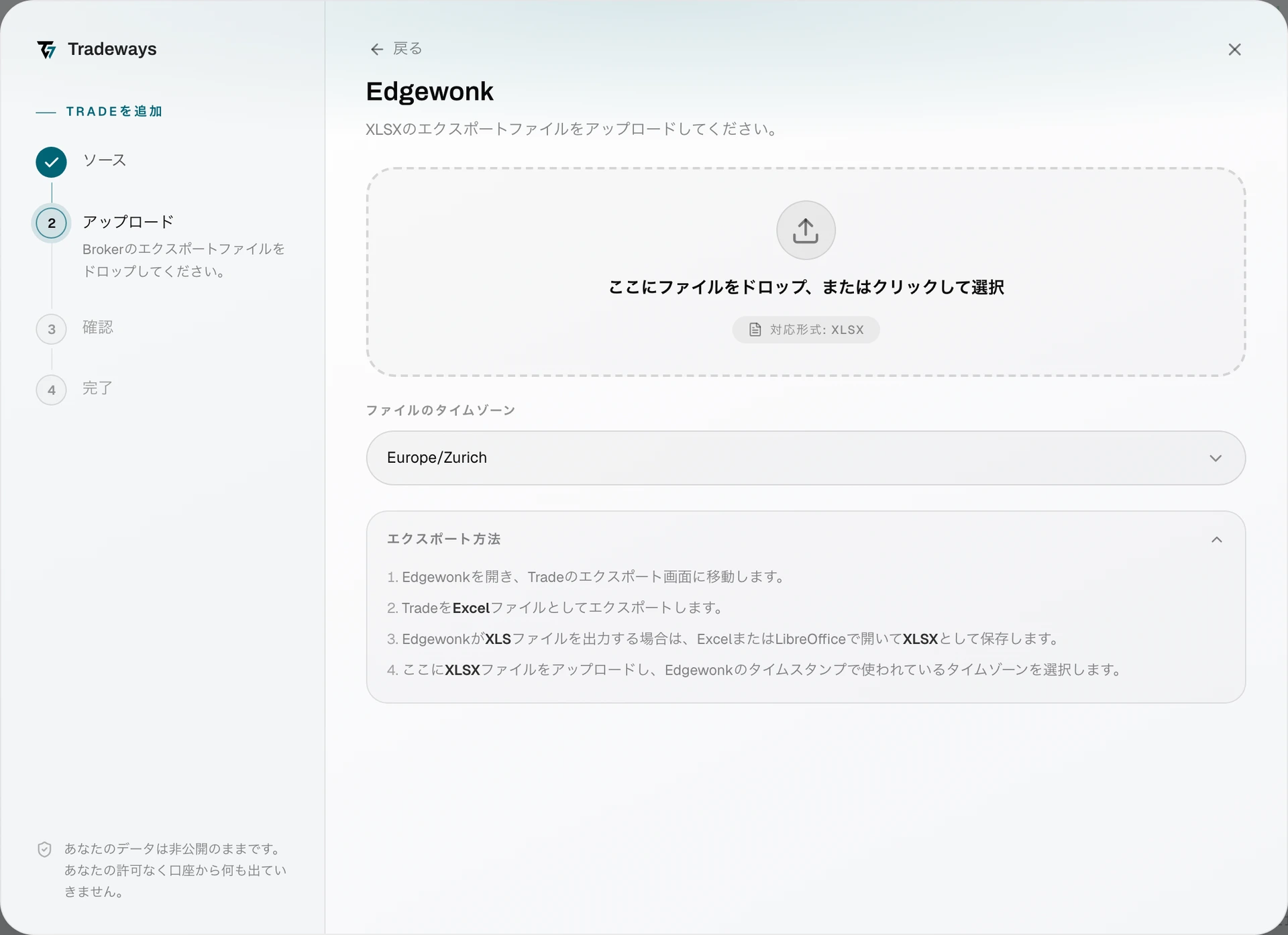Open the Europe/Zurich timezone dropdown

click(x=806, y=458)
